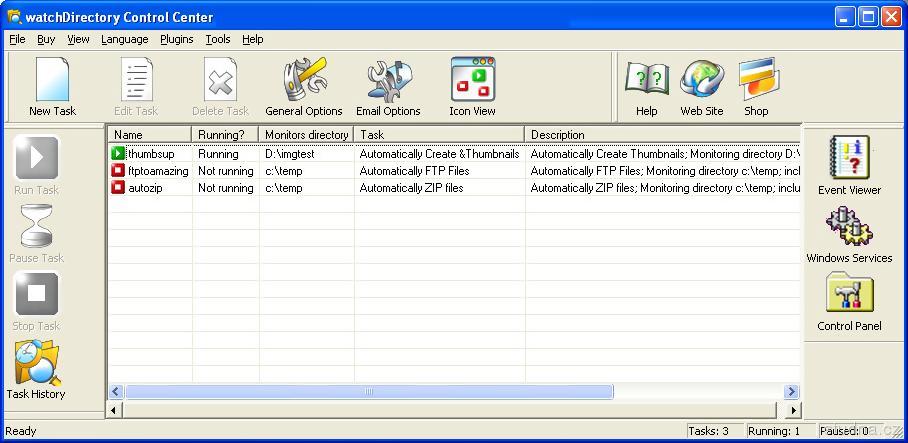Click the Shop icon
Viewport: 908px width, 443px height.
756,86
